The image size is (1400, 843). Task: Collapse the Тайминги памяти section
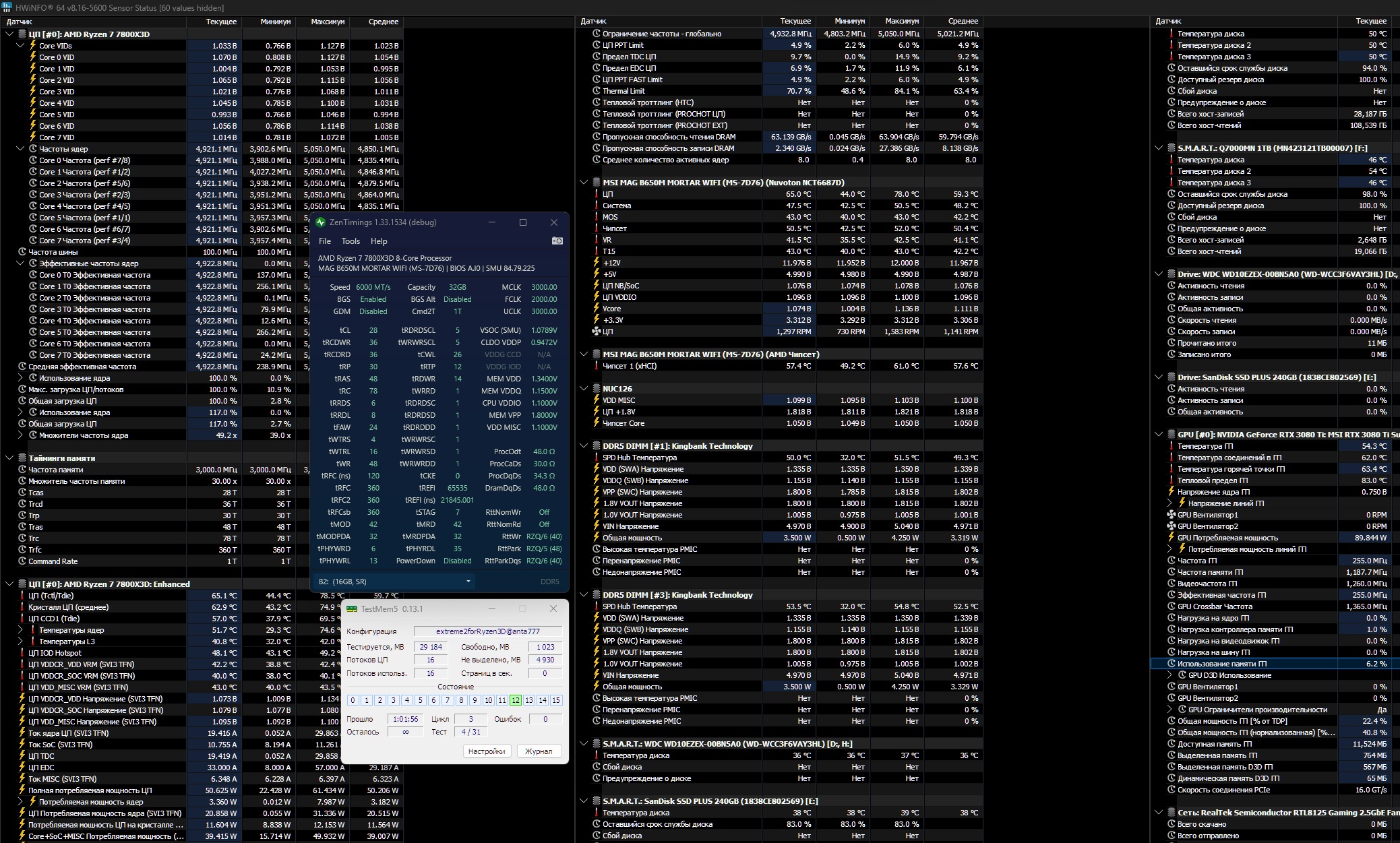(x=9, y=458)
